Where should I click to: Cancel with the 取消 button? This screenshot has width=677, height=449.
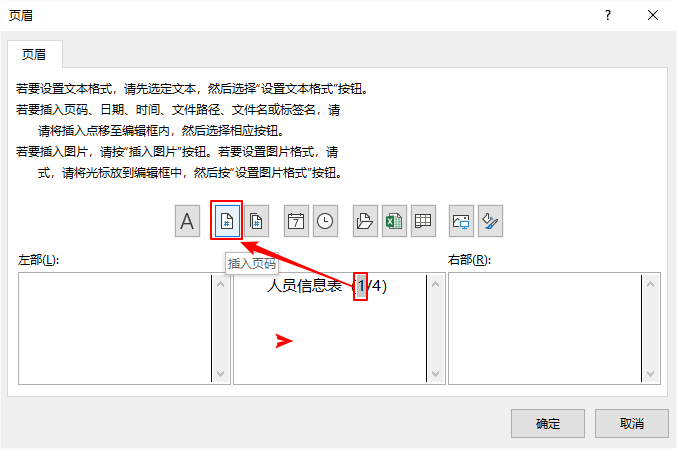632,424
